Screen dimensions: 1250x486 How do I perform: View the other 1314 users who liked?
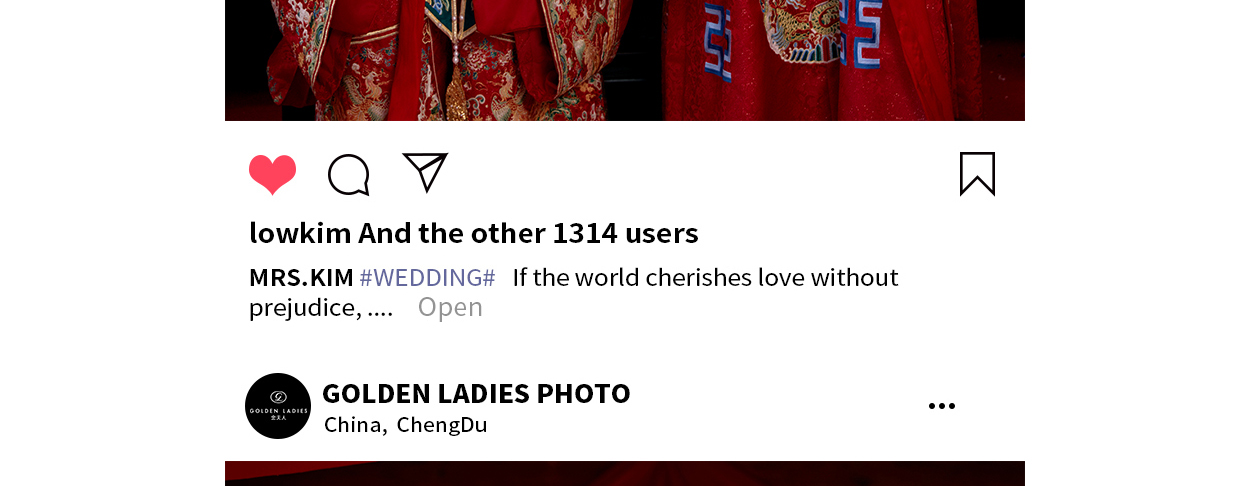(528, 233)
